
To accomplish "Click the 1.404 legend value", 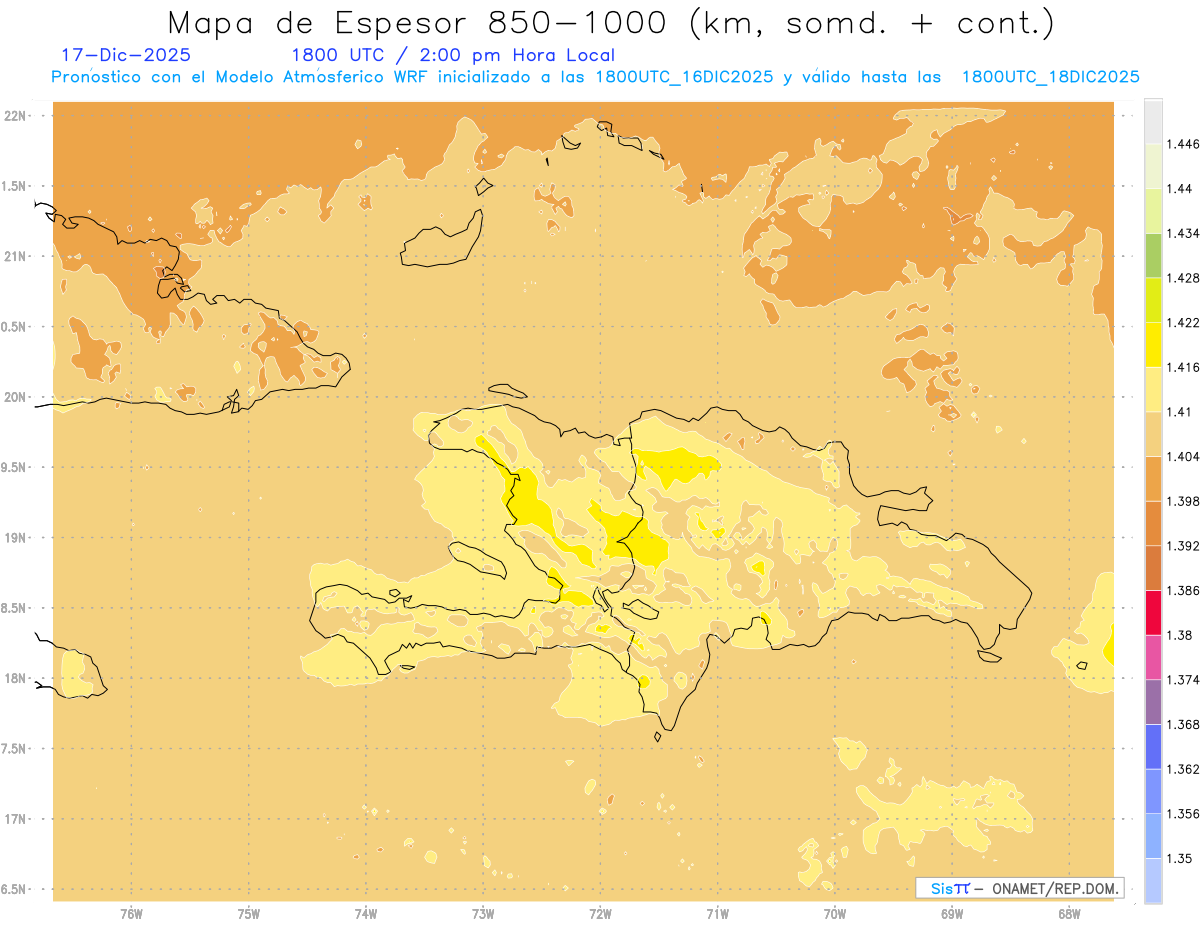I will coord(1183,457).
